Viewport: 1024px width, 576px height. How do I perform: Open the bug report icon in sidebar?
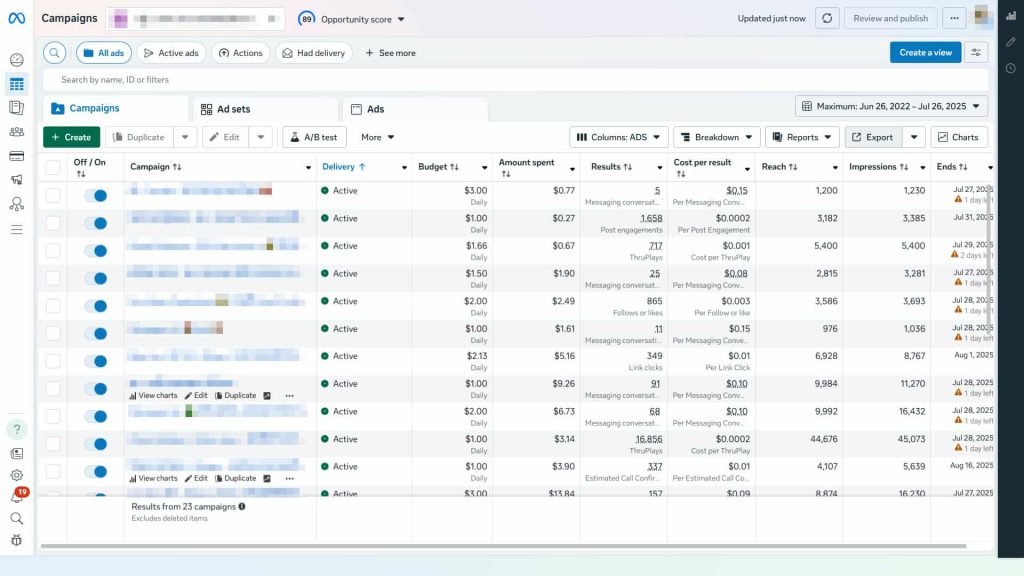click(17, 540)
